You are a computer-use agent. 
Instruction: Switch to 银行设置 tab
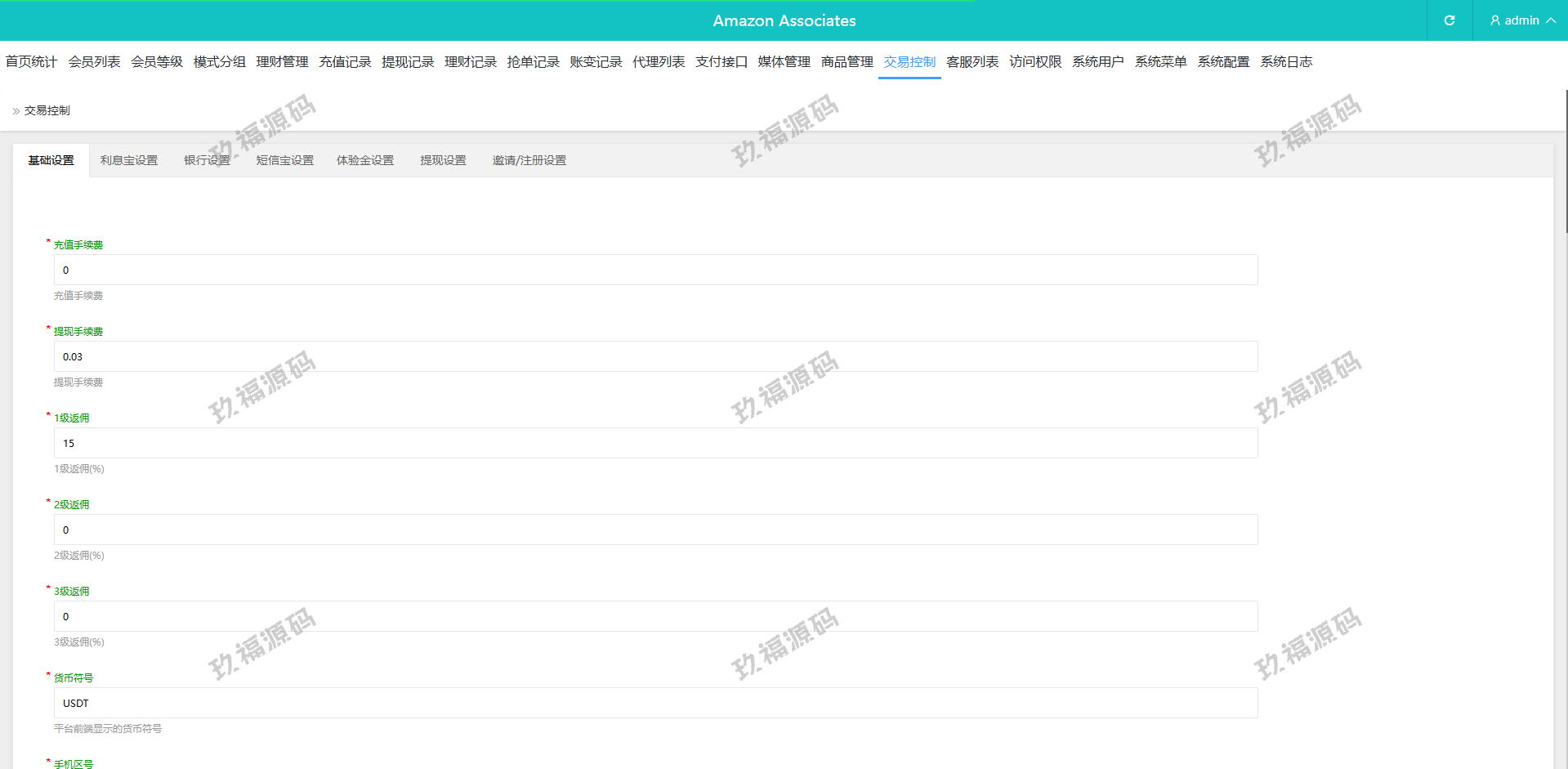pyautogui.click(x=207, y=161)
